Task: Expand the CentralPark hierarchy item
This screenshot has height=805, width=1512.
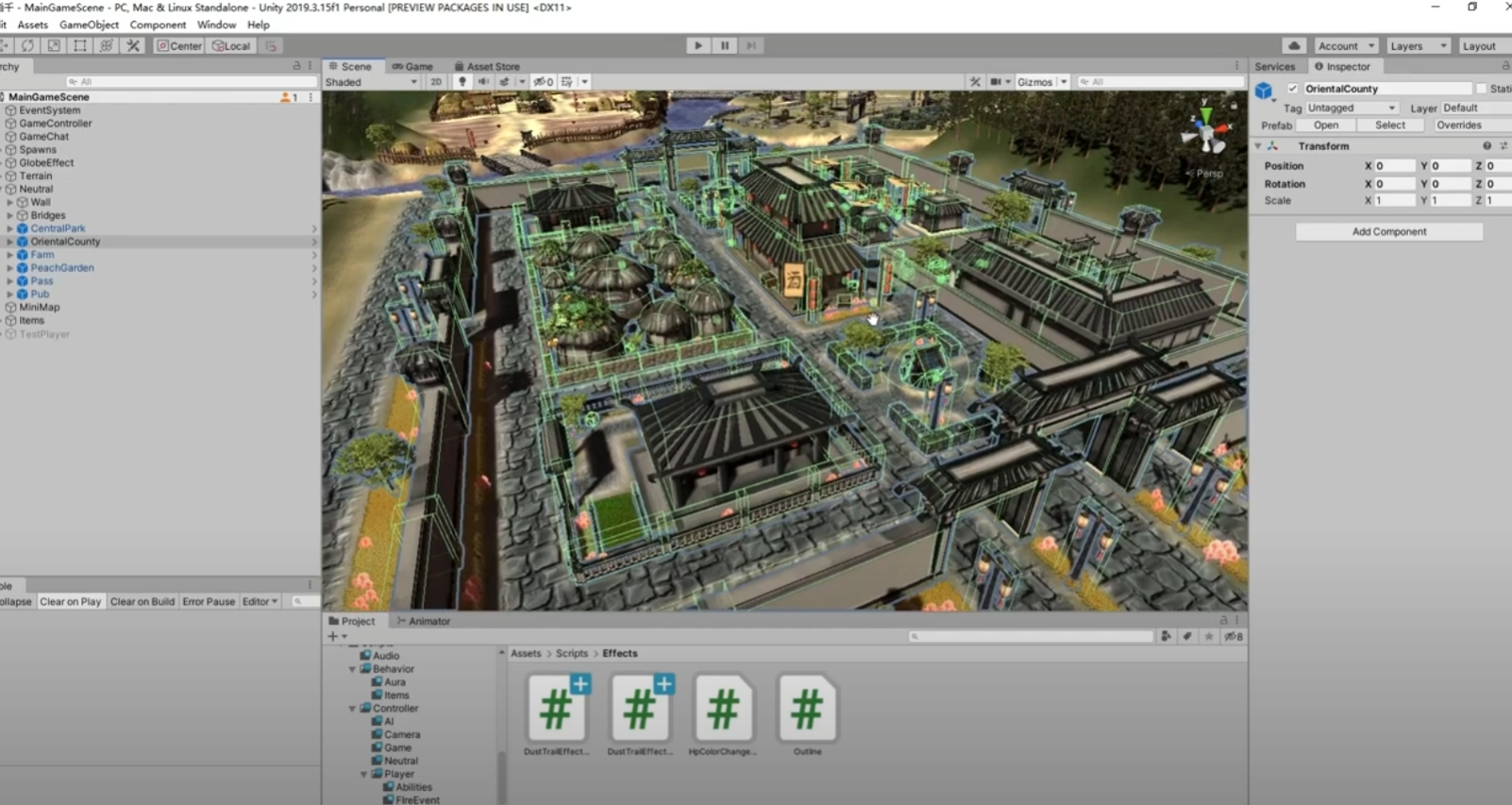Action: (10, 228)
